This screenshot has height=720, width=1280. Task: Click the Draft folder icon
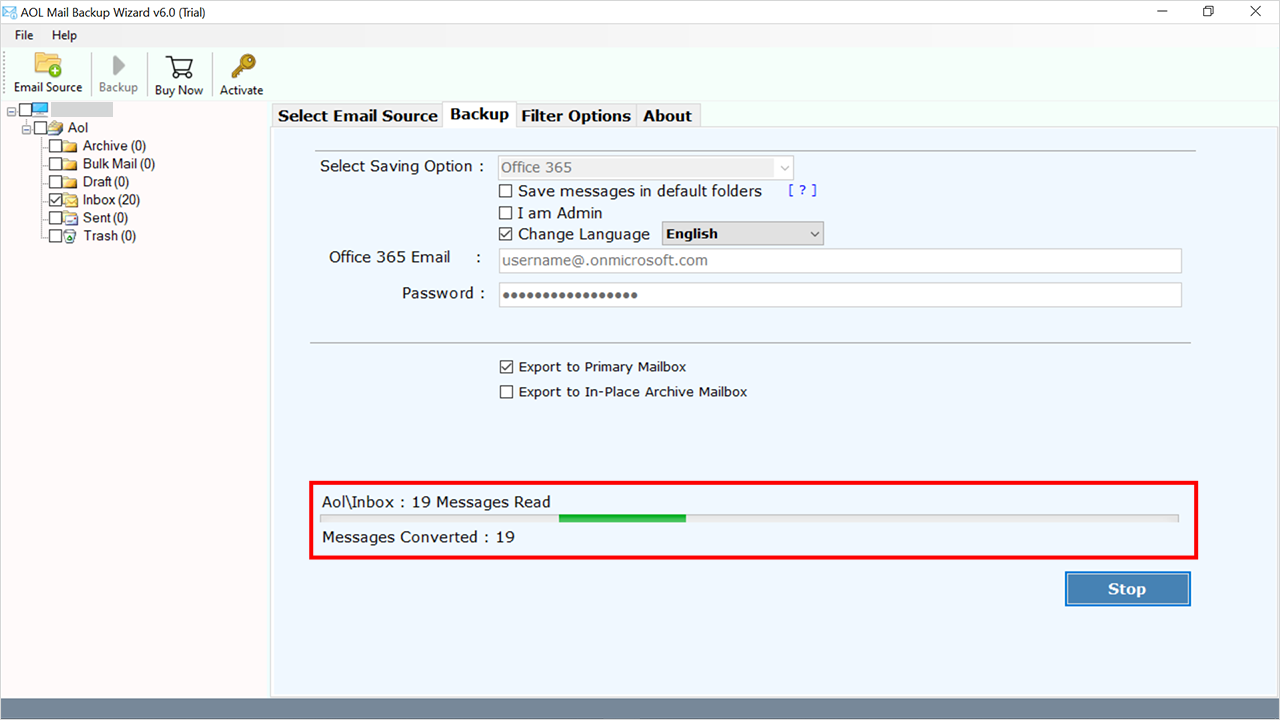coord(70,182)
